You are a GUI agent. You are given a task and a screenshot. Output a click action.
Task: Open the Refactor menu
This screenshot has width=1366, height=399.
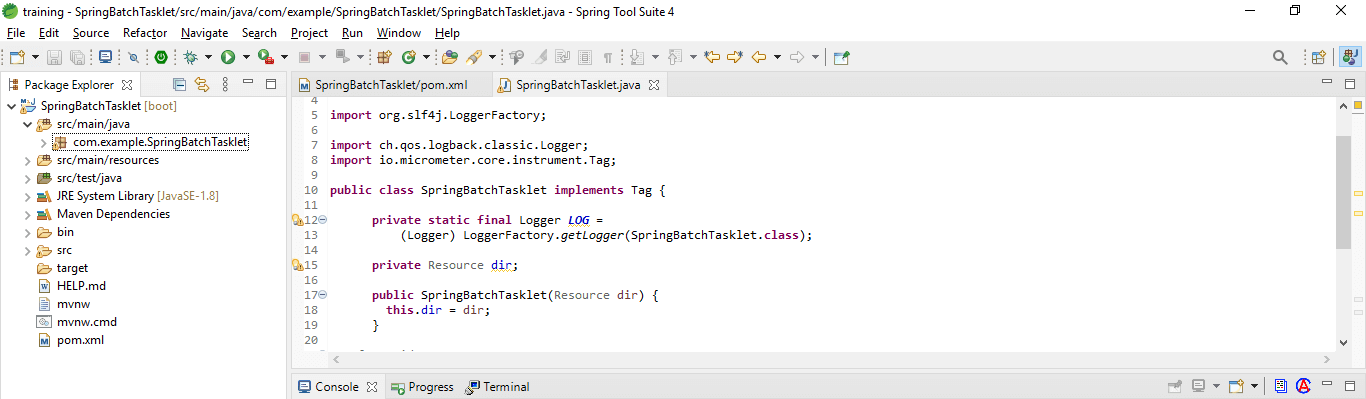(145, 33)
